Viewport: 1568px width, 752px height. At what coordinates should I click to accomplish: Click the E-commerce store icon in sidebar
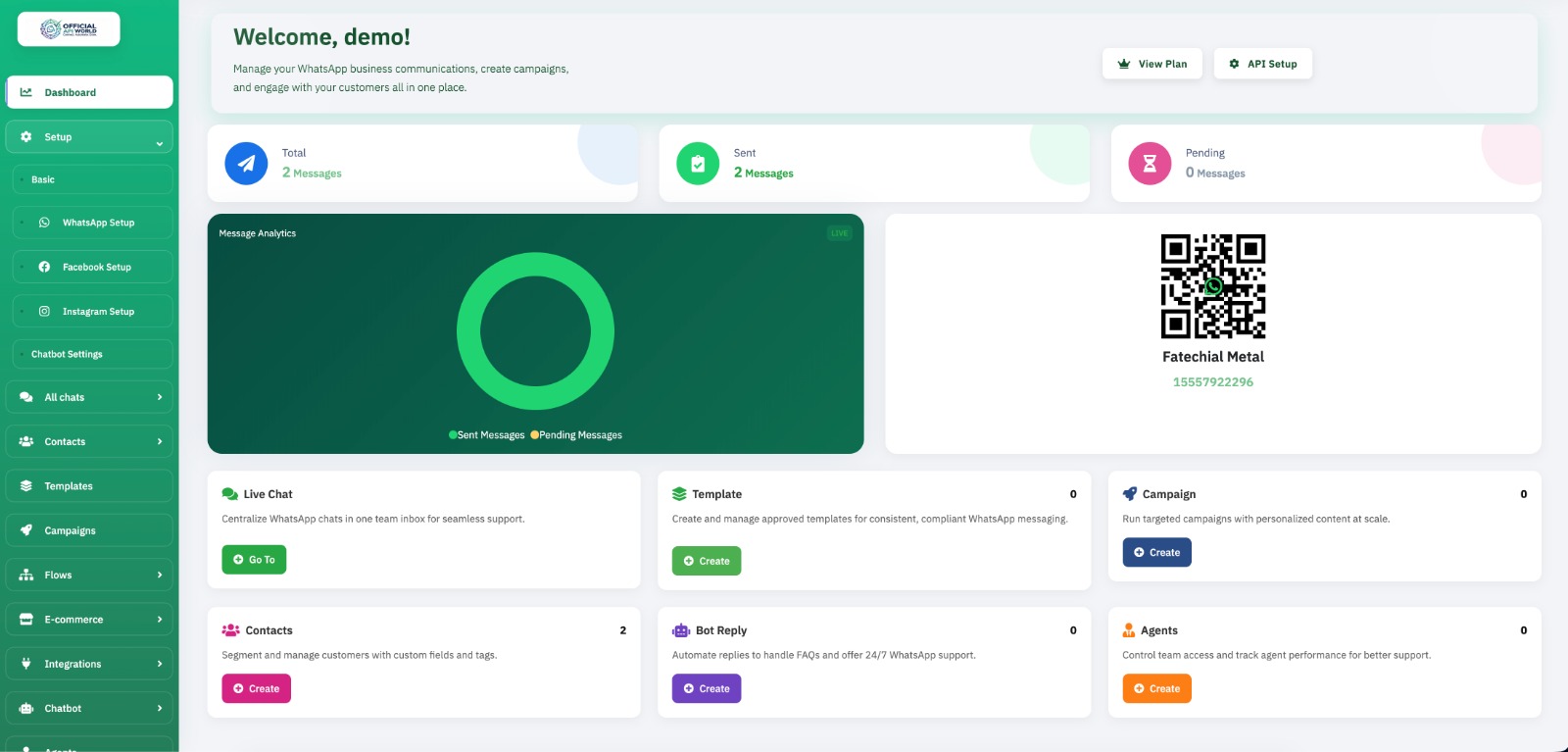26,620
